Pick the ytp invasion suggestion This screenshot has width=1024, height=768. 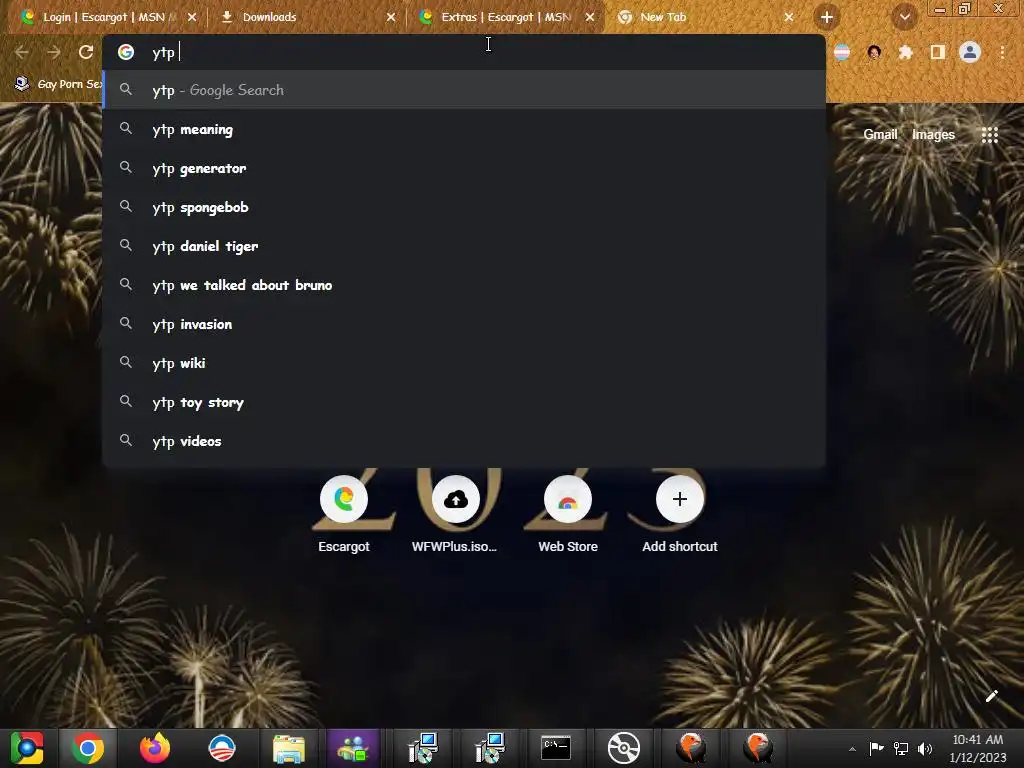click(464, 324)
